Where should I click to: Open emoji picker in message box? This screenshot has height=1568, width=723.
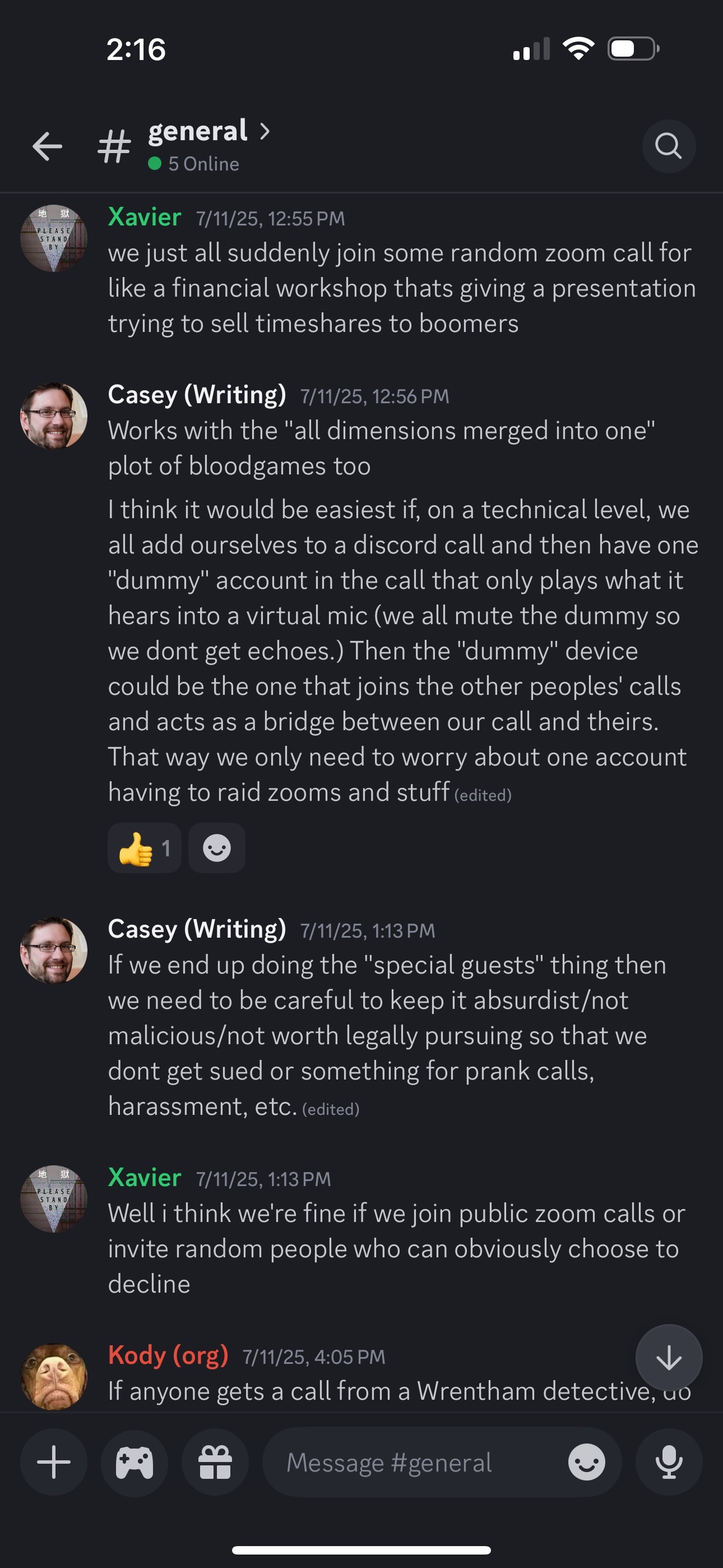coord(586,1462)
